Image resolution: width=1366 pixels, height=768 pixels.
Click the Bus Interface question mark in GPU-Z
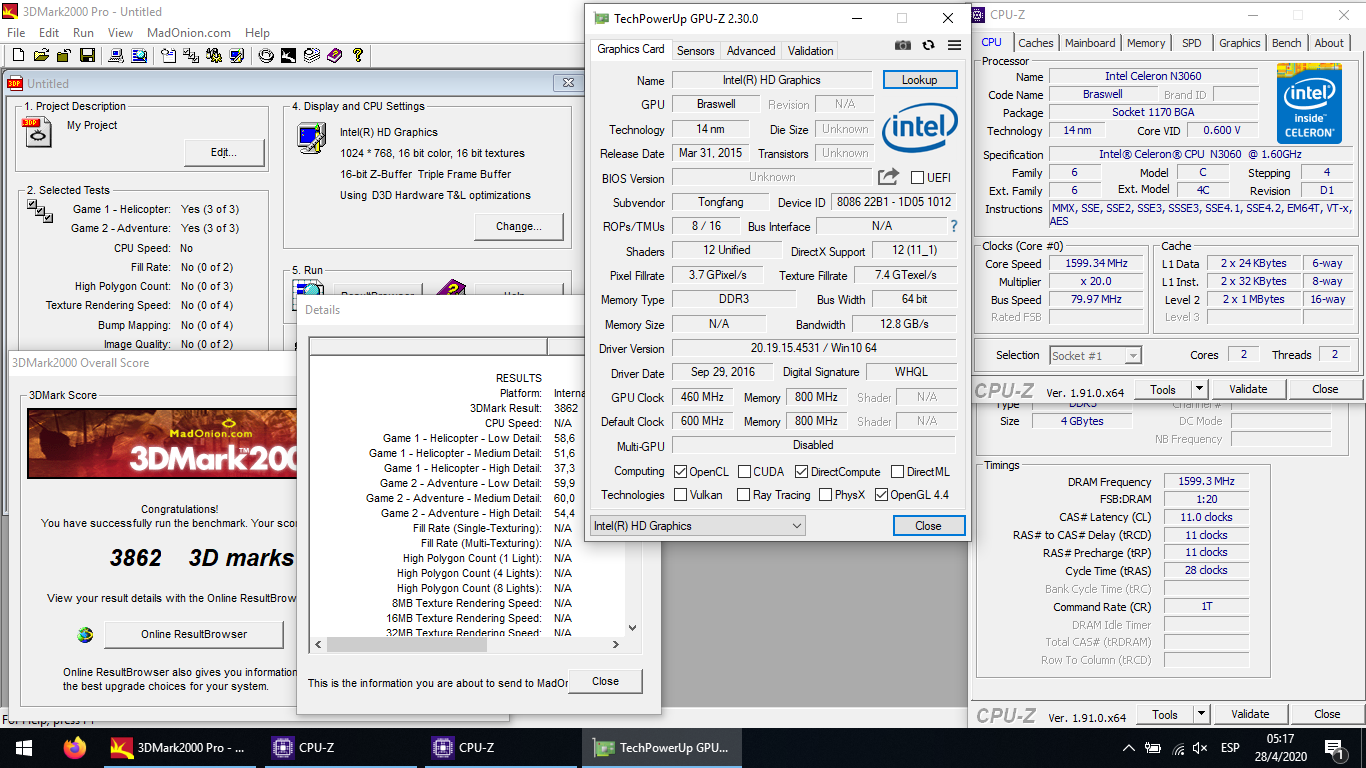click(x=954, y=227)
